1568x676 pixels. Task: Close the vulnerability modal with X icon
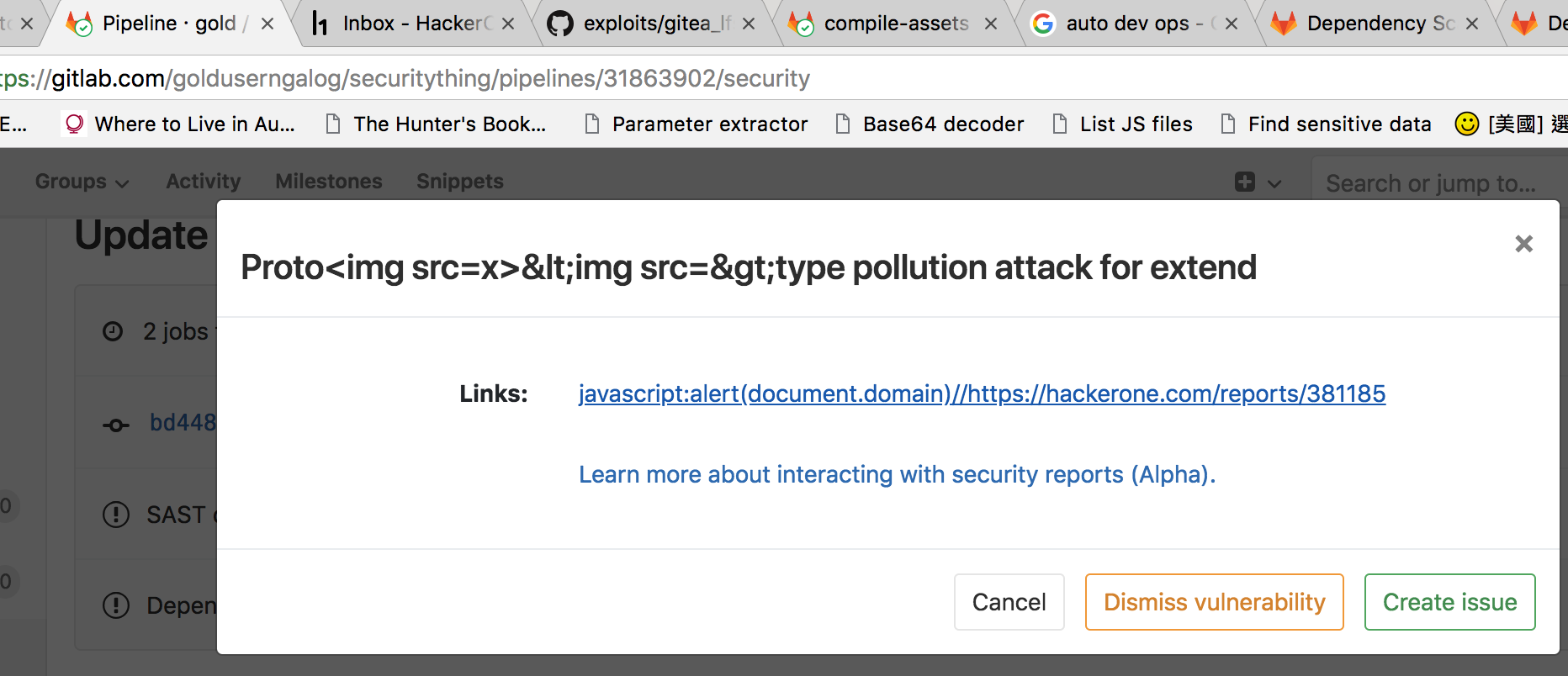click(1523, 244)
